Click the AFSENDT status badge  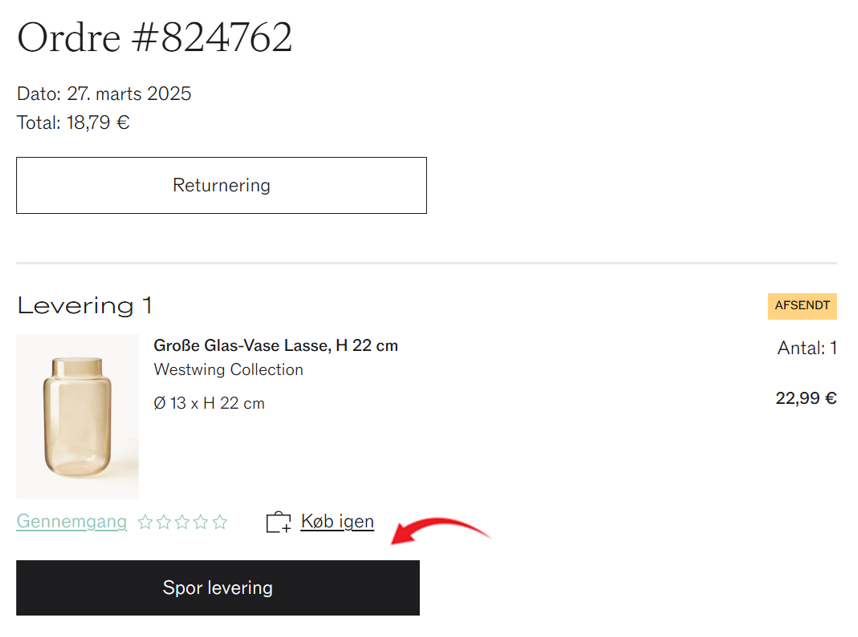(802, 306)
